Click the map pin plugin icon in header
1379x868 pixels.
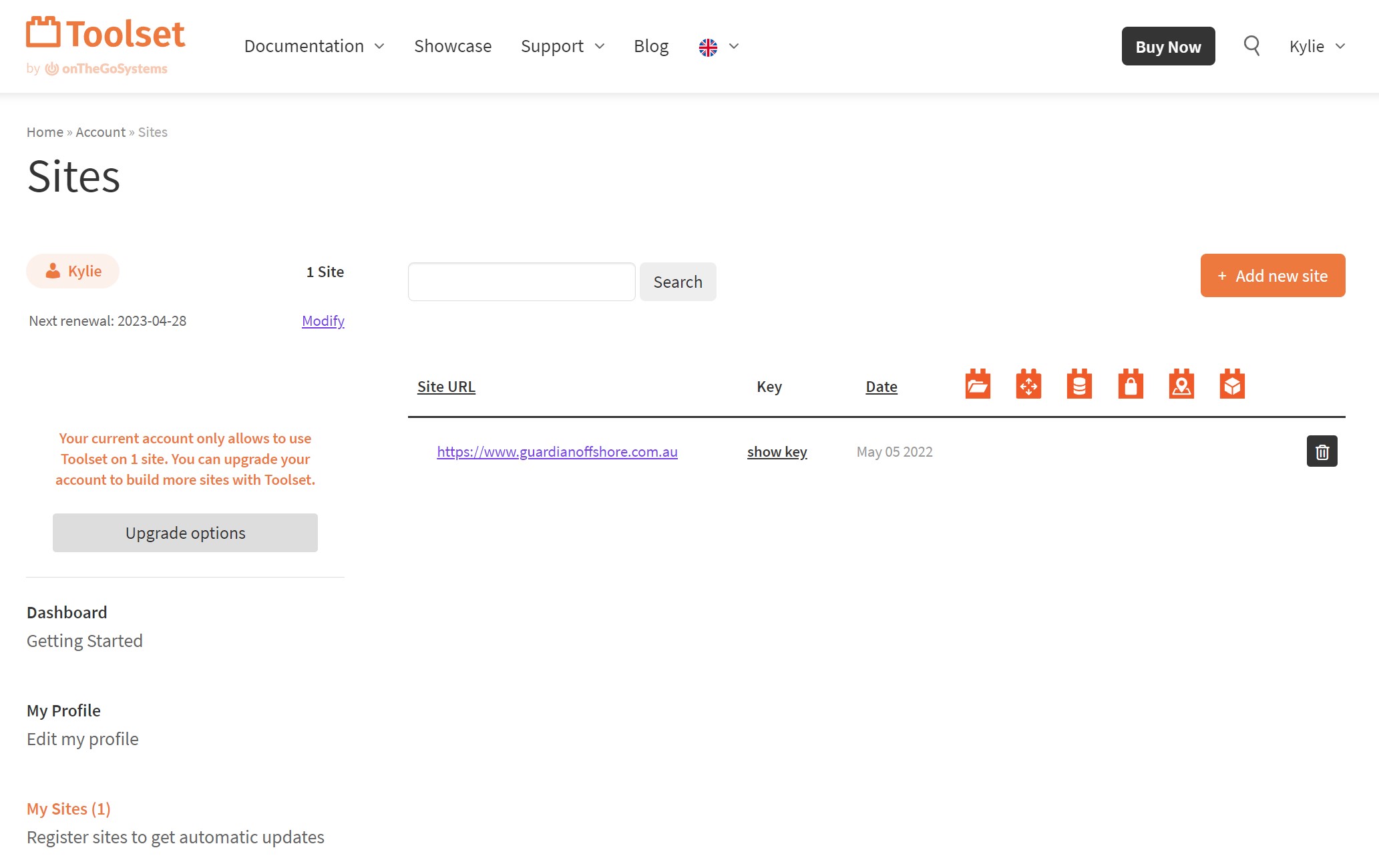pyautogui.click(x=1181, y=384)
